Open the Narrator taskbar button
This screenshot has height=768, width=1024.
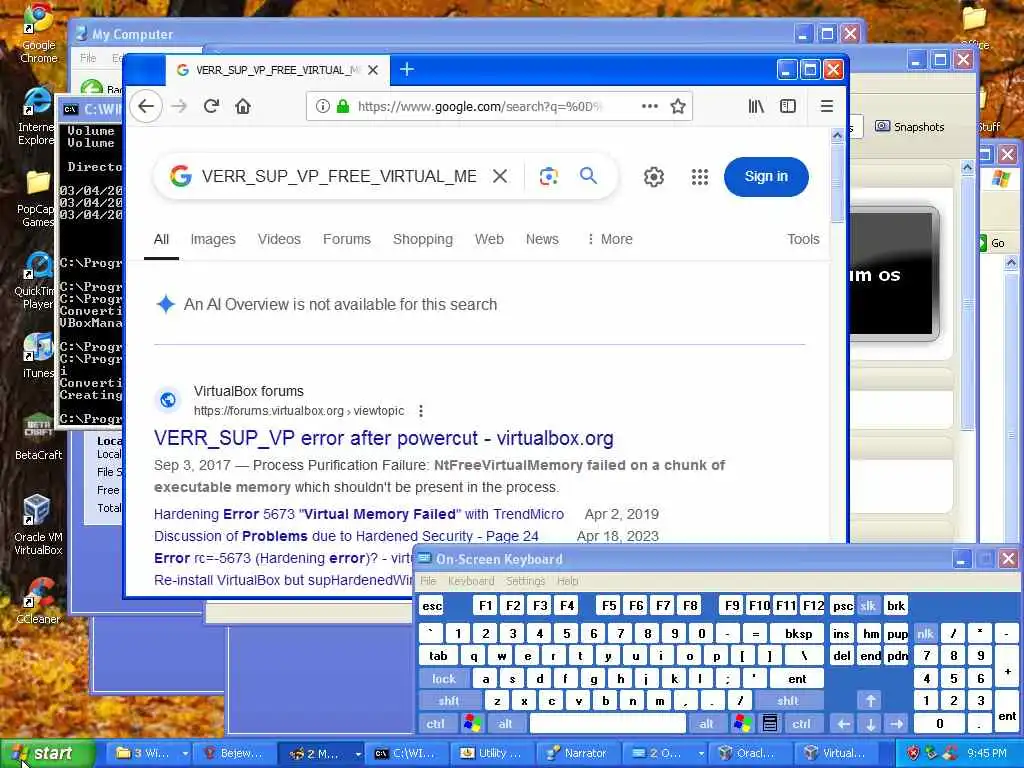579,753
